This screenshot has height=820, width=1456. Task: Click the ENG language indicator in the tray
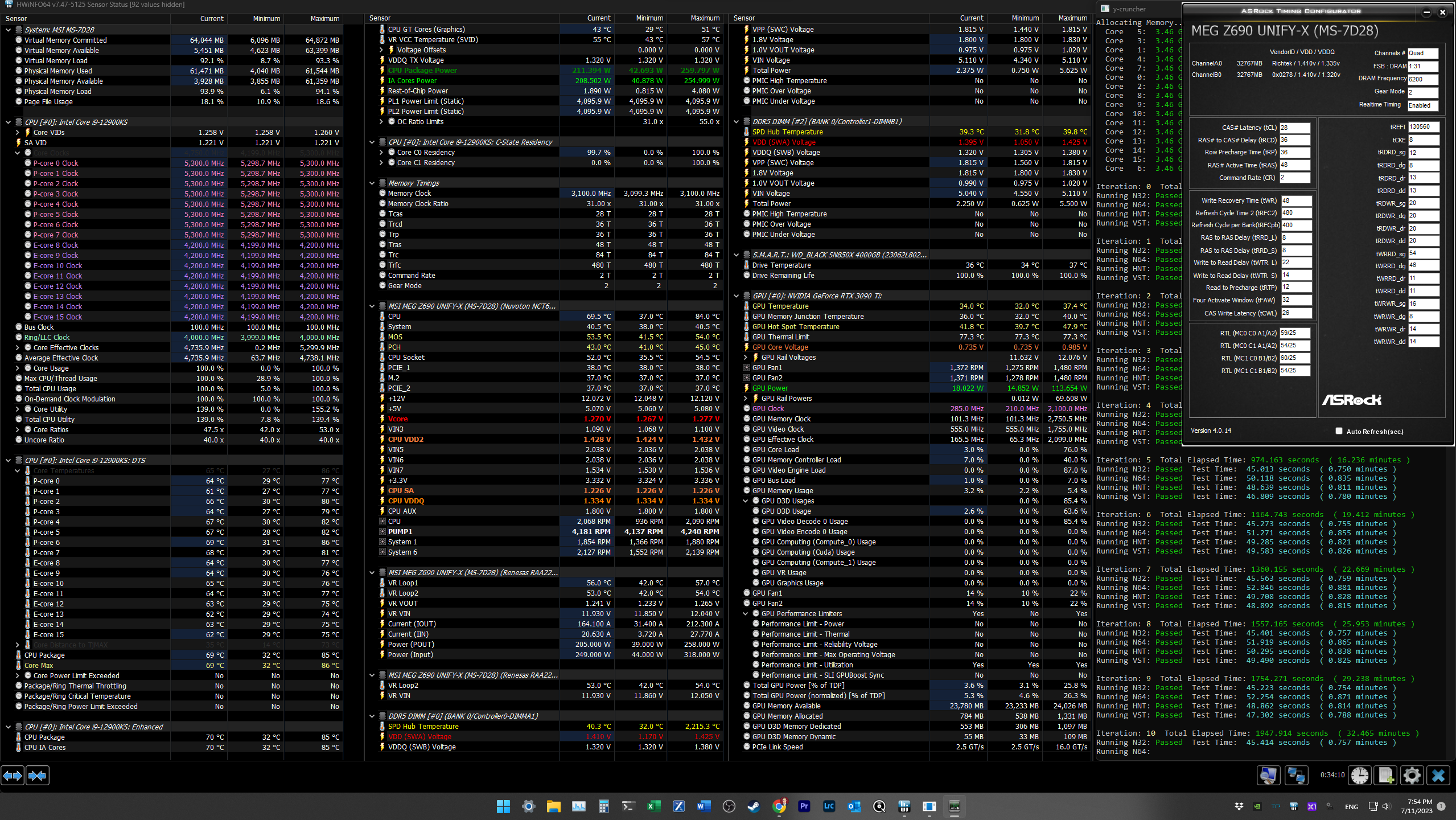(x=1351, y=807)
